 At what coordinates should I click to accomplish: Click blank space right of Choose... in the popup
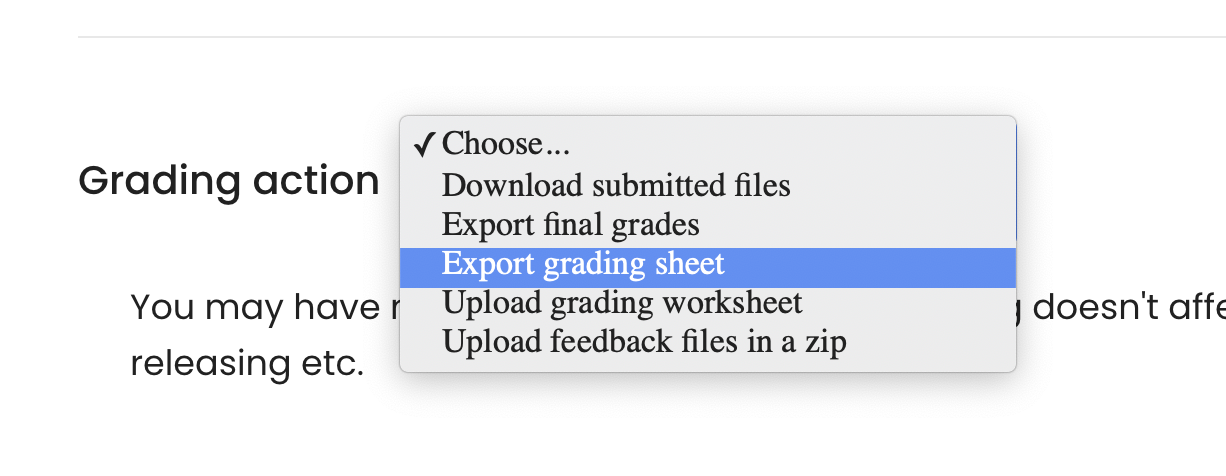(x=790, y=144)
